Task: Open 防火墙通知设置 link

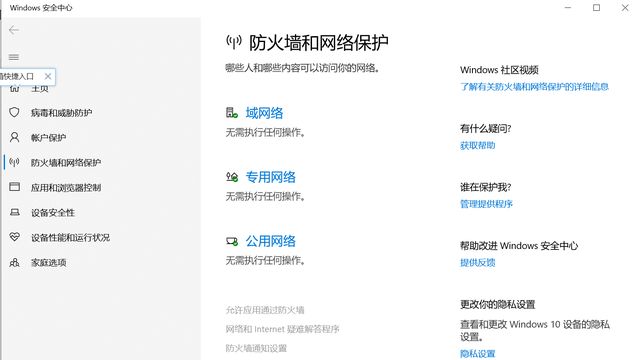Action: coord(256,348)
